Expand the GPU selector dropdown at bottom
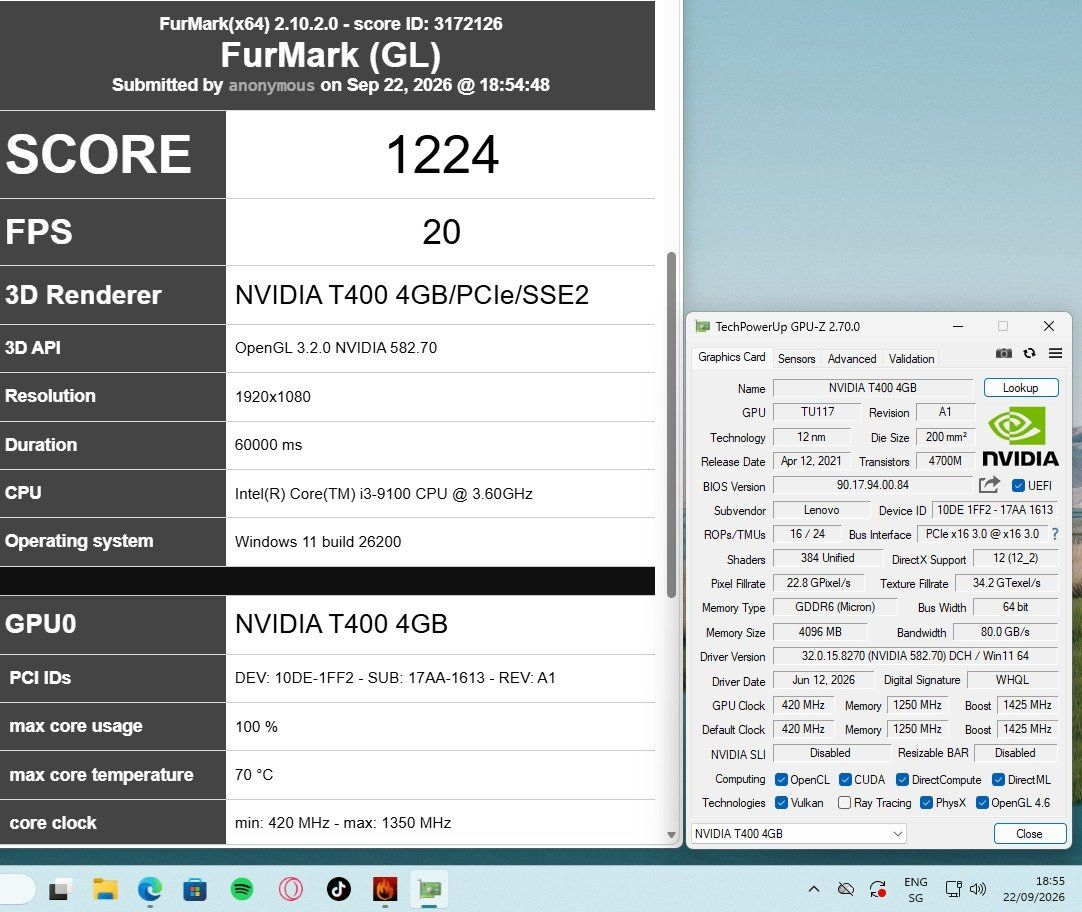This screenshot has height=912, width=1082. (x=798, y=833)
